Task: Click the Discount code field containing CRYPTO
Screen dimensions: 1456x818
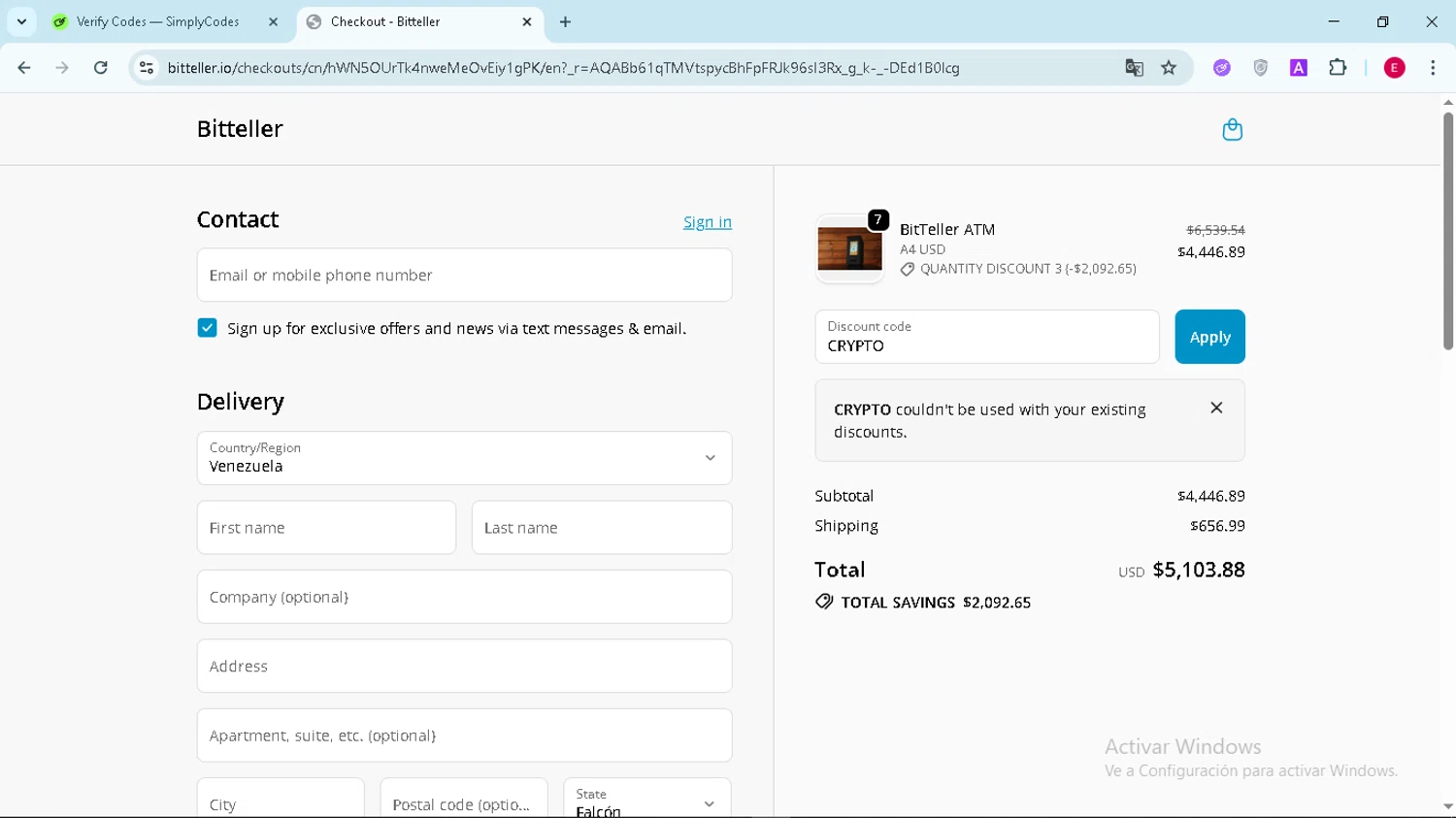Action: point(987,337)
